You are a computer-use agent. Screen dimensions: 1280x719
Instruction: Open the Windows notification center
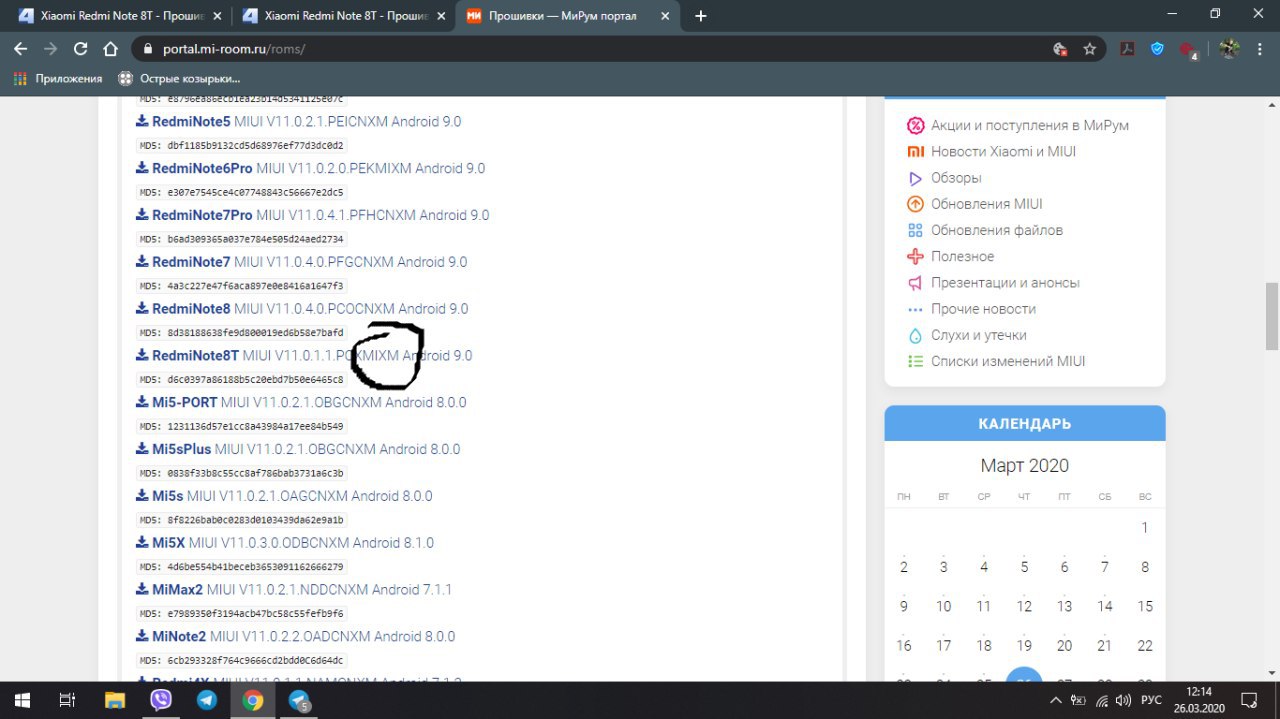[1248, 700]
